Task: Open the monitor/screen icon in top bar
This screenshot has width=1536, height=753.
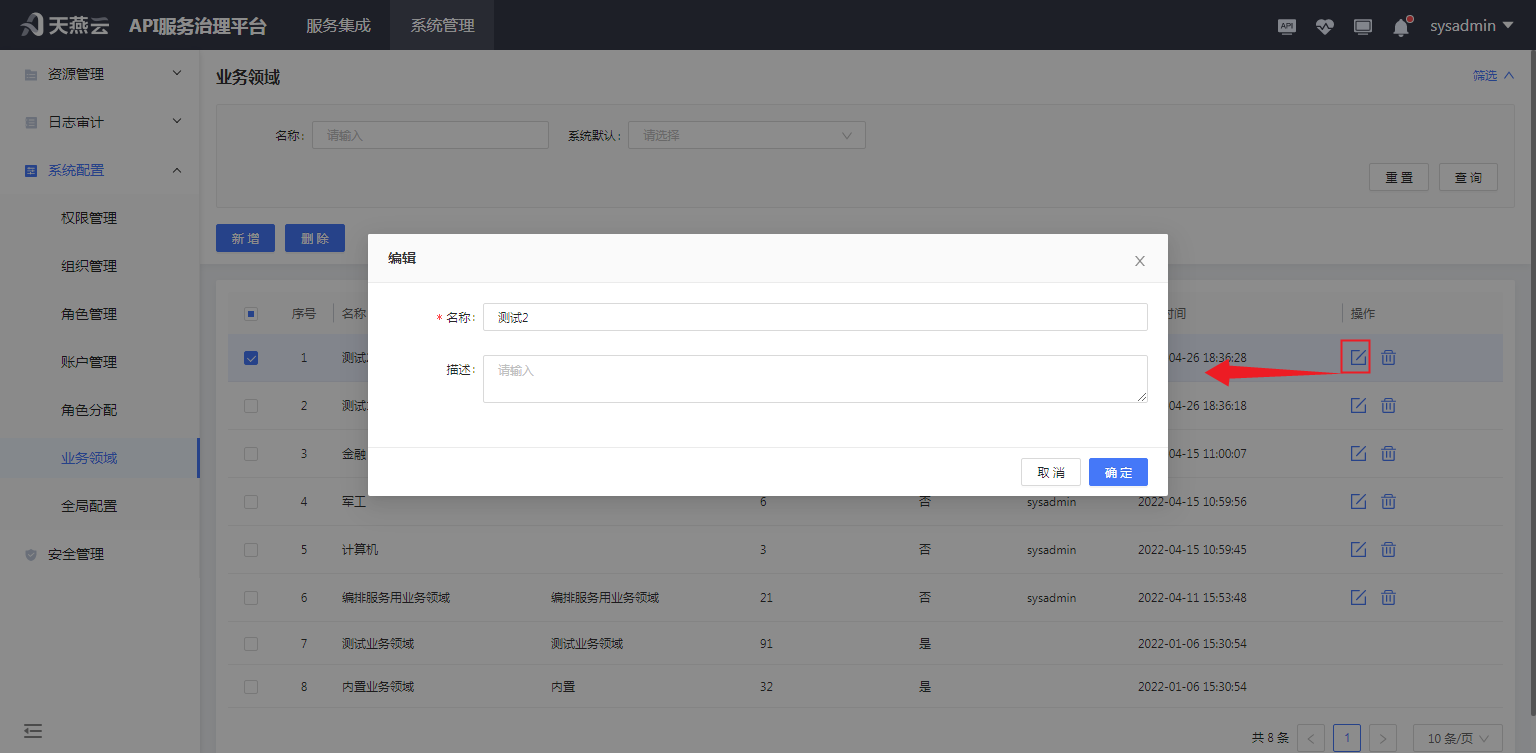Action: click(x=1362, y=26)
